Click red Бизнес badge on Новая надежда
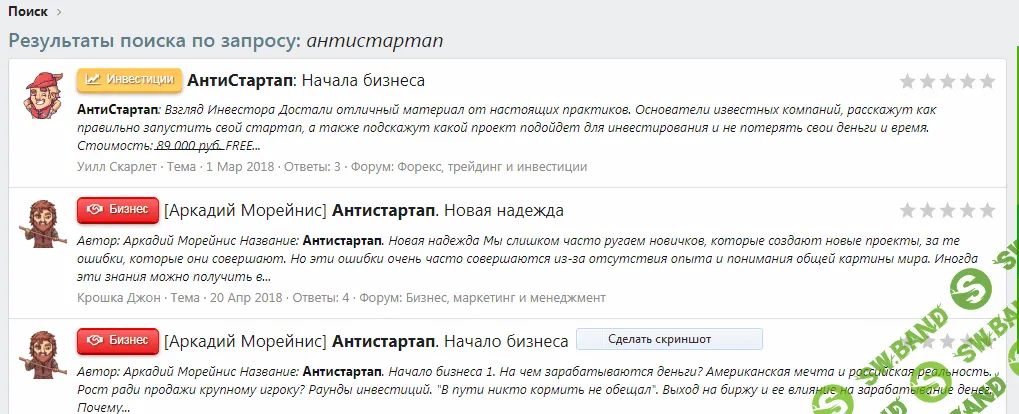1019x414 pixels. pyautogui.click(x=117, y=210)
